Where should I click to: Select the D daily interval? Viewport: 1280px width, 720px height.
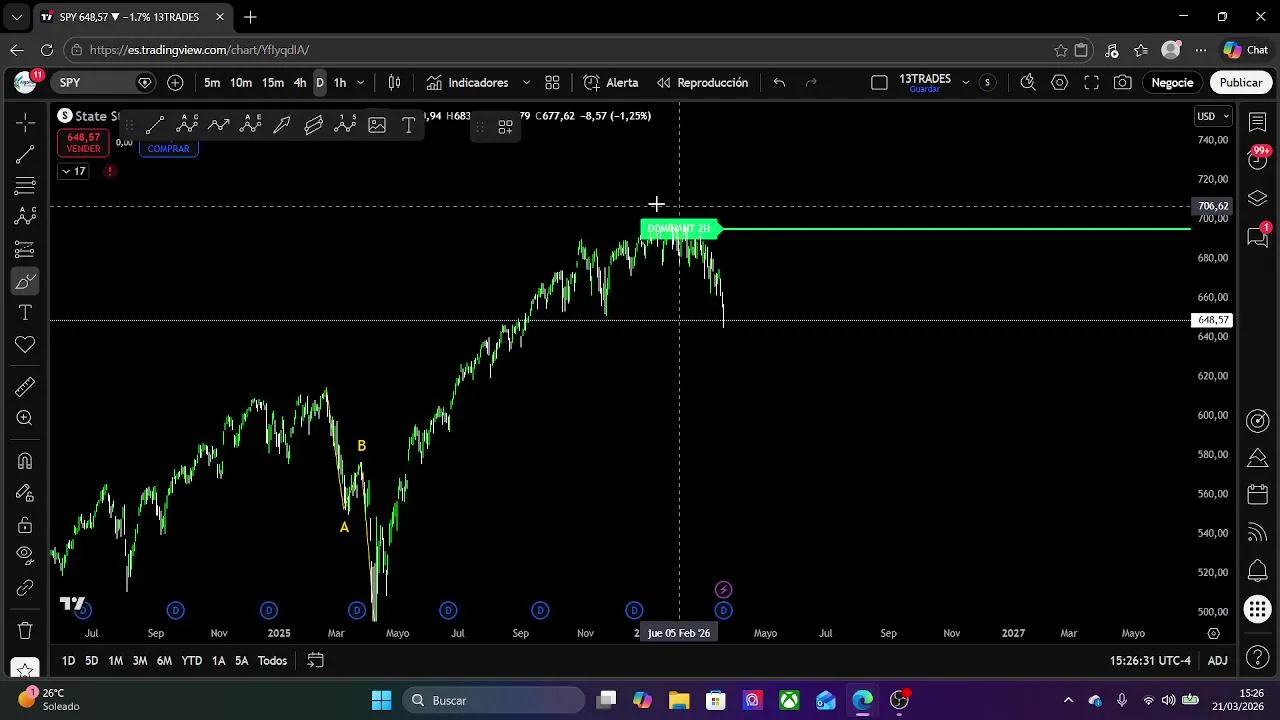pyautogui.click(x=320, y=83)
